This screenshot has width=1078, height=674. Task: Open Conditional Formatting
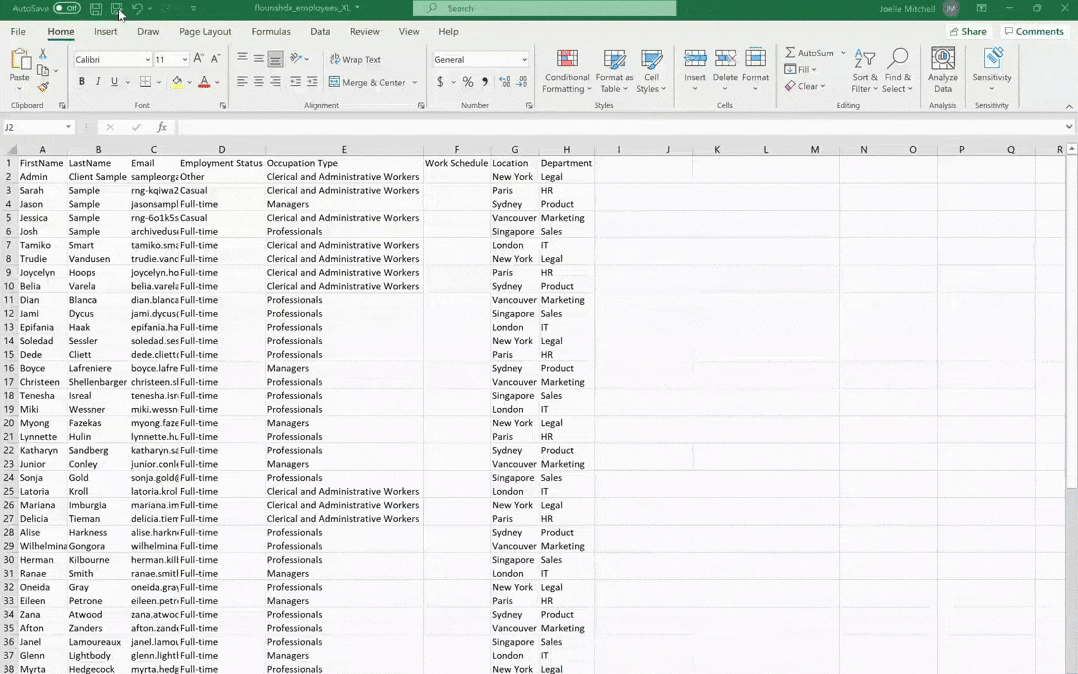(x=566, y=71)
